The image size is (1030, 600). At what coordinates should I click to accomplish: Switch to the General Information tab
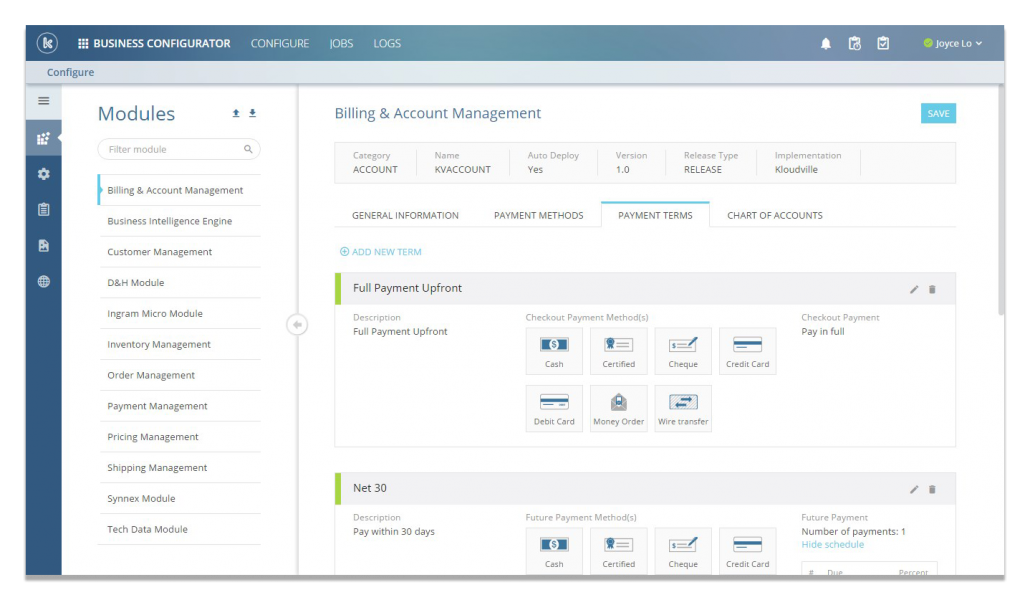click(405, 216)
